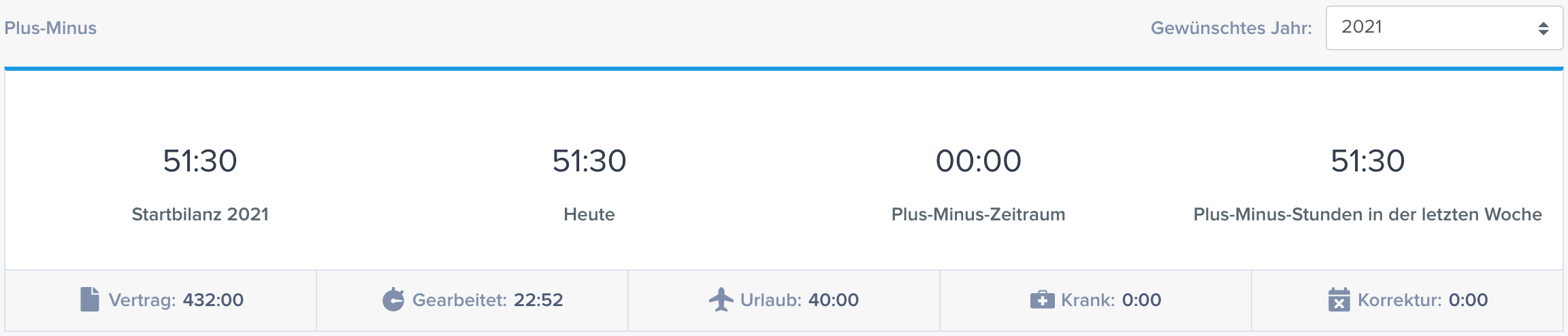The image size is (1568, 336).
Task: Click the Plus-Minus-Zeitraum value 00:00
Action: click(x=979, y=161)
